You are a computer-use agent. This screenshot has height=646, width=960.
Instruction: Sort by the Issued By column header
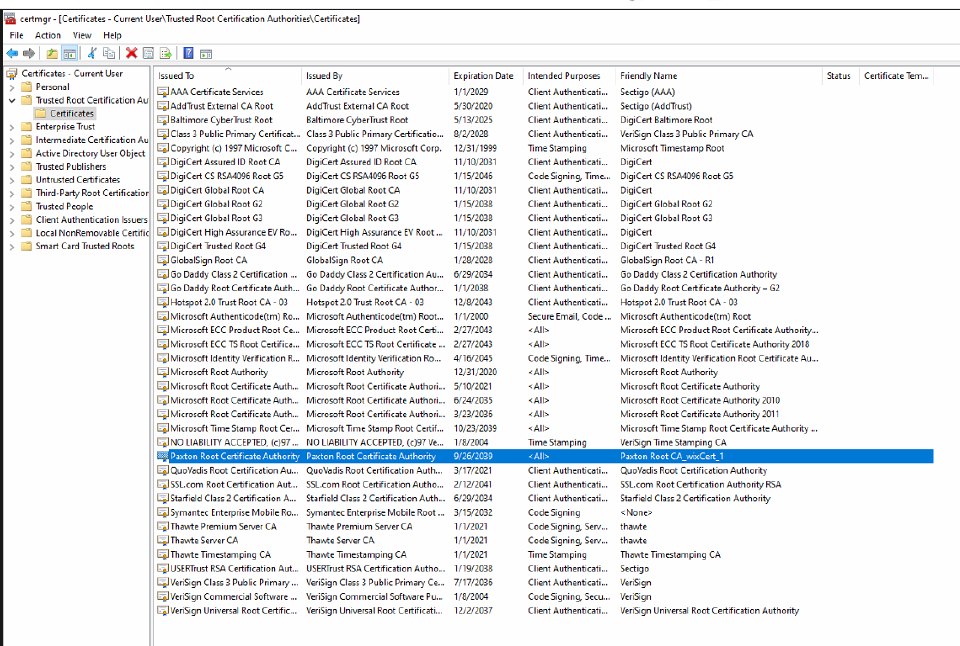[375, 76]
